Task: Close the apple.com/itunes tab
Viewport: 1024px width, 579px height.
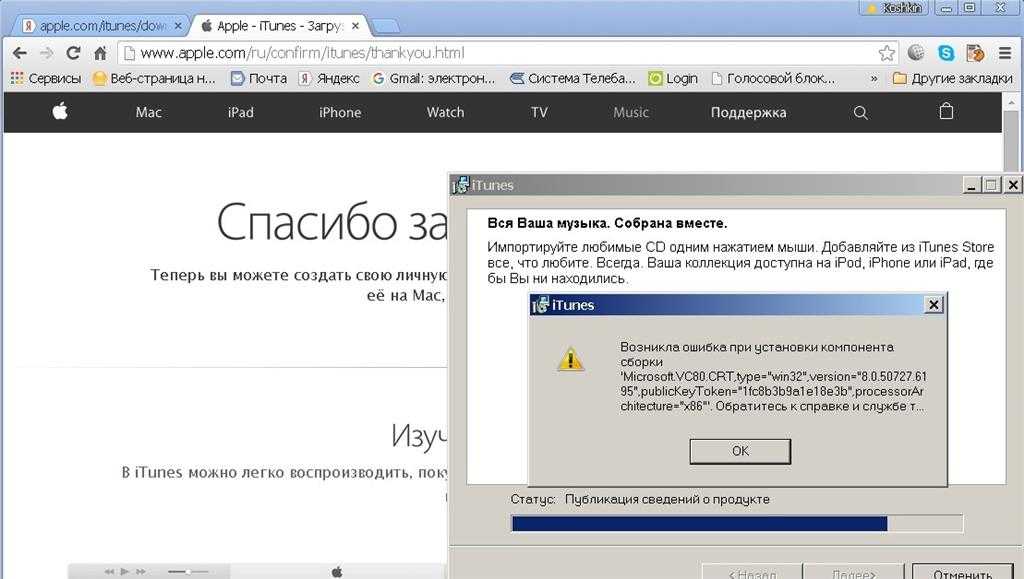Action: coord(178,26)
